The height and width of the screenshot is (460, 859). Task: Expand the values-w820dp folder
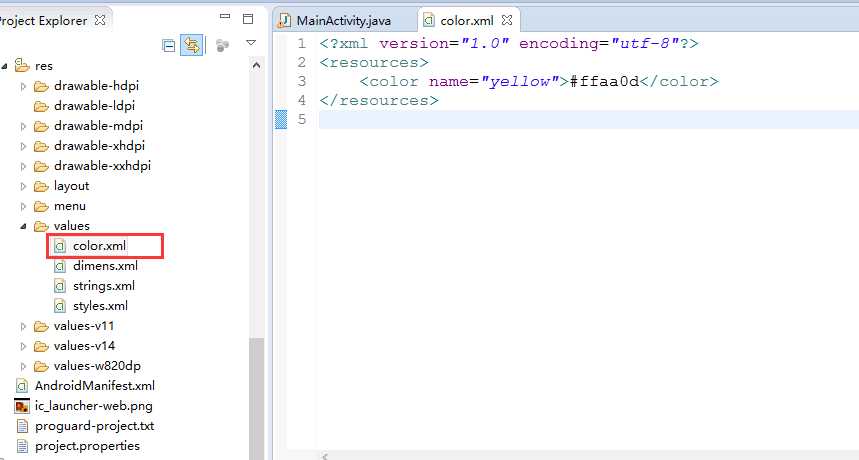coord(23,366)
